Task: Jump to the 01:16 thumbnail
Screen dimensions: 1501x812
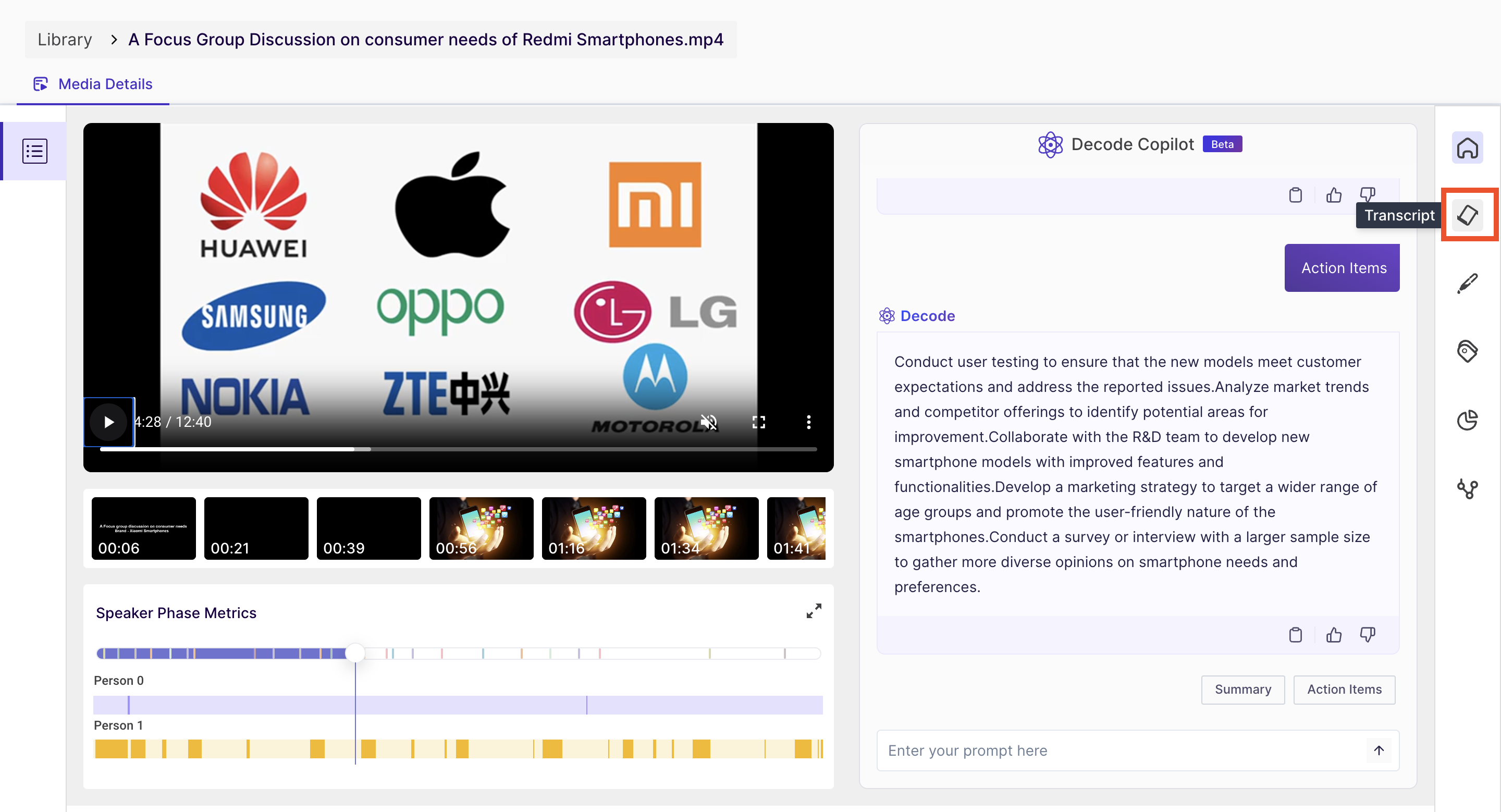Action: tap(593, 528)
